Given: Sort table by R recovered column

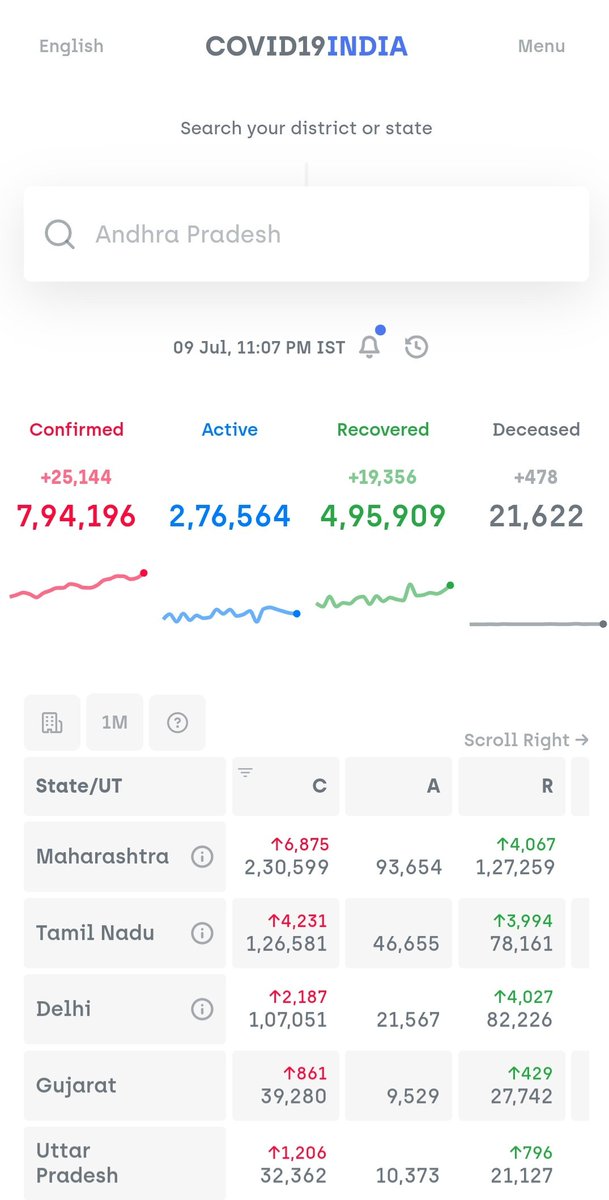Looking at the screenshot, I should (512, 786).
